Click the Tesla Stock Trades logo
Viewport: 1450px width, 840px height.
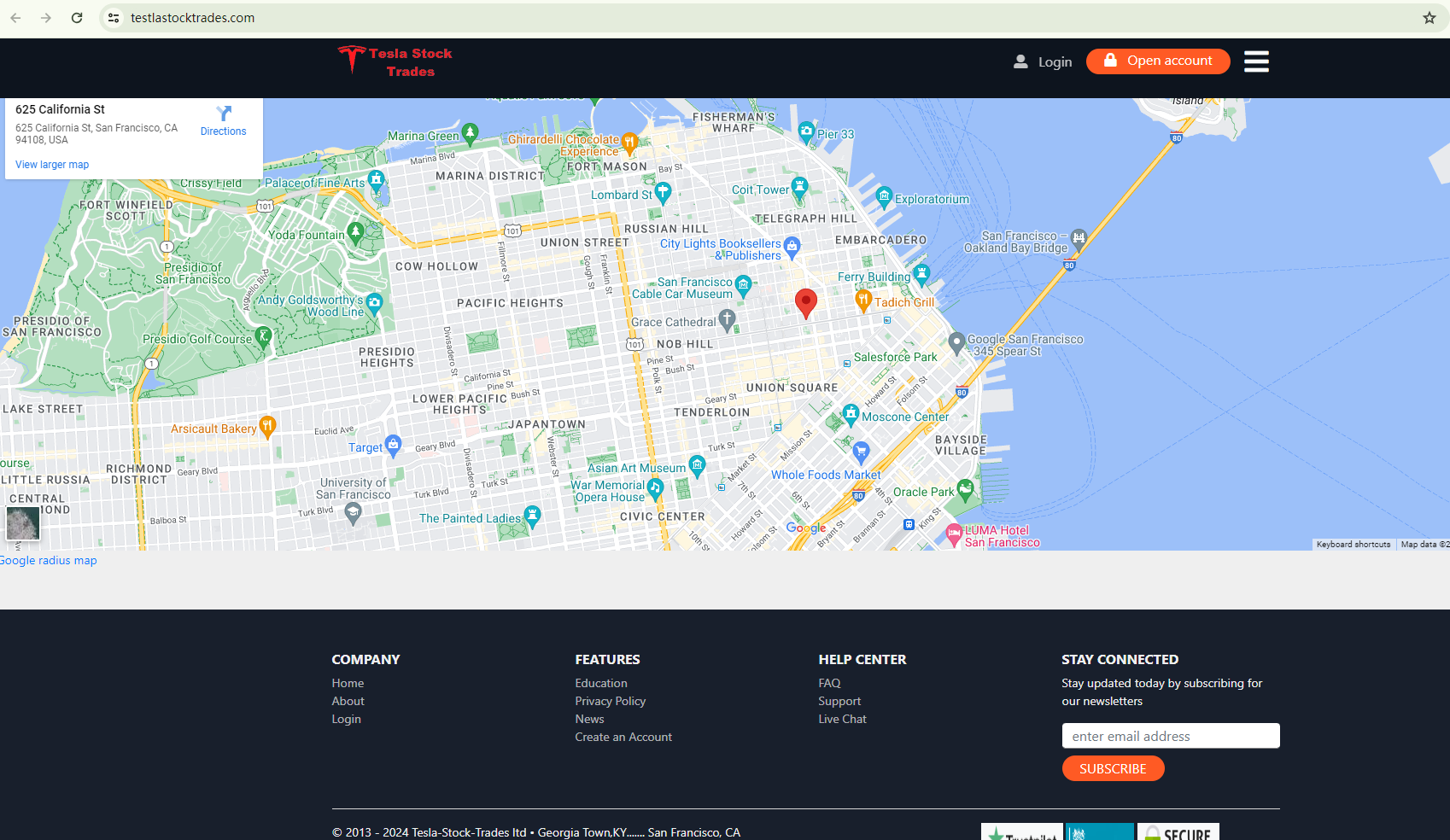395,61
